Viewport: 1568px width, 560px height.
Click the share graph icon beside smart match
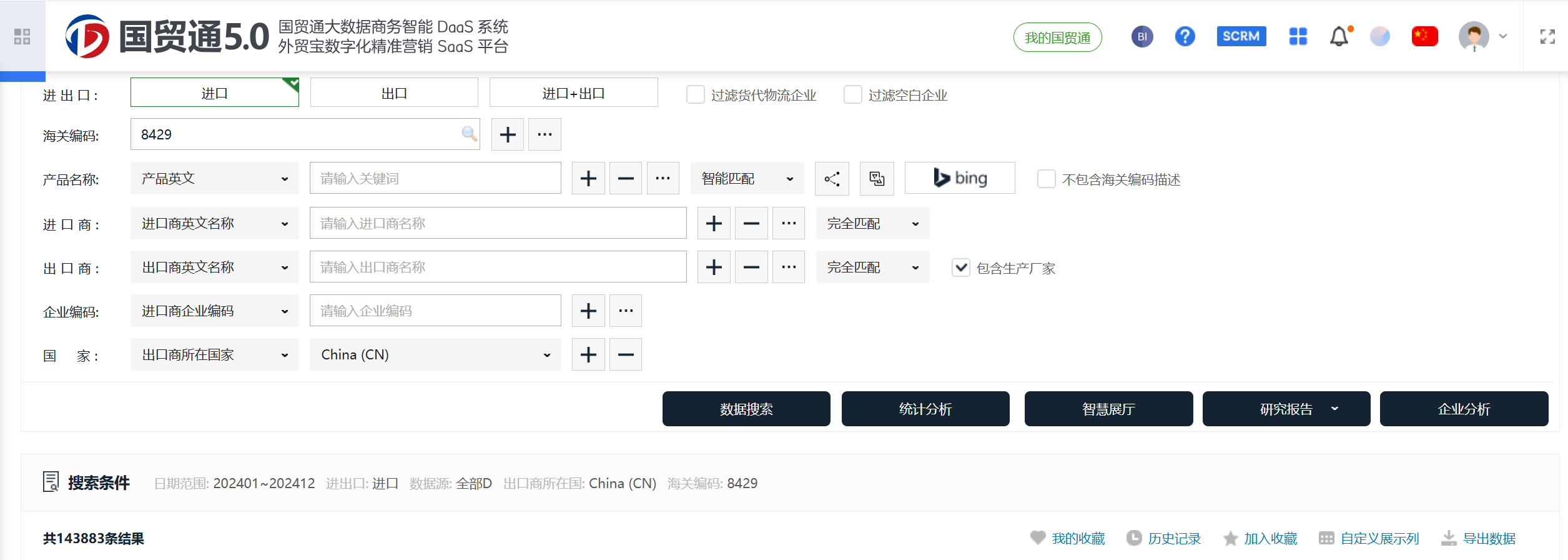832,179
